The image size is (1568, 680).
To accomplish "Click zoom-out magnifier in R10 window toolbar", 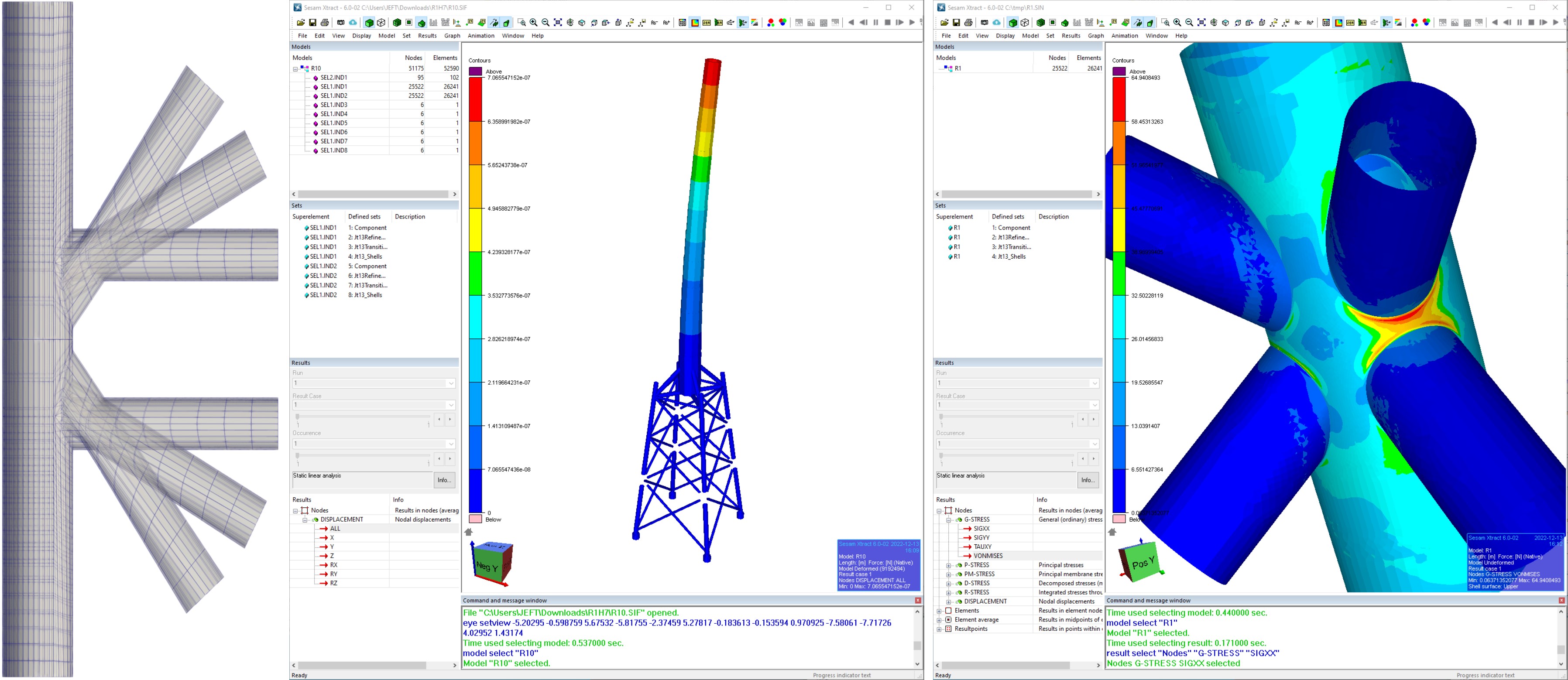I will click(x=546, y=23).
